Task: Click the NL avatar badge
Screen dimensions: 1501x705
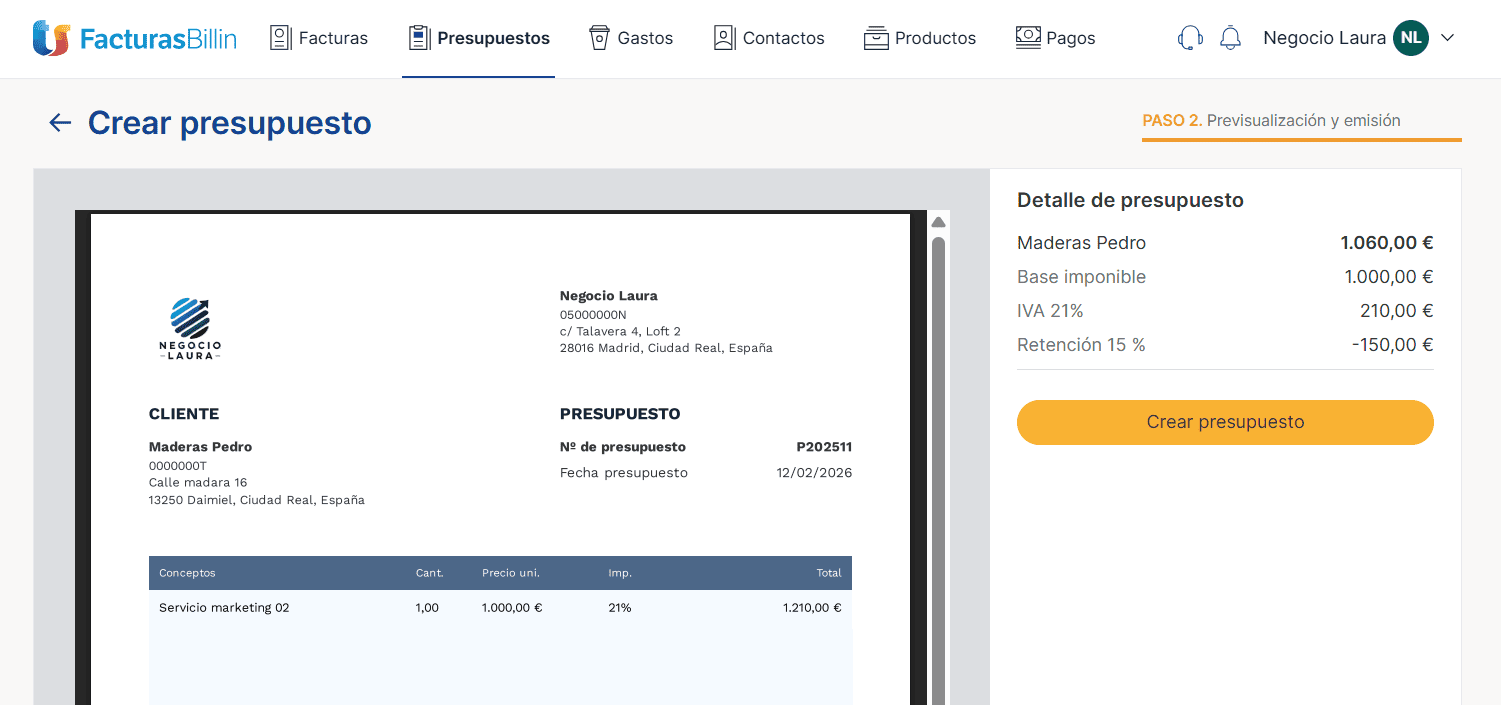Action: (1411, 37)
